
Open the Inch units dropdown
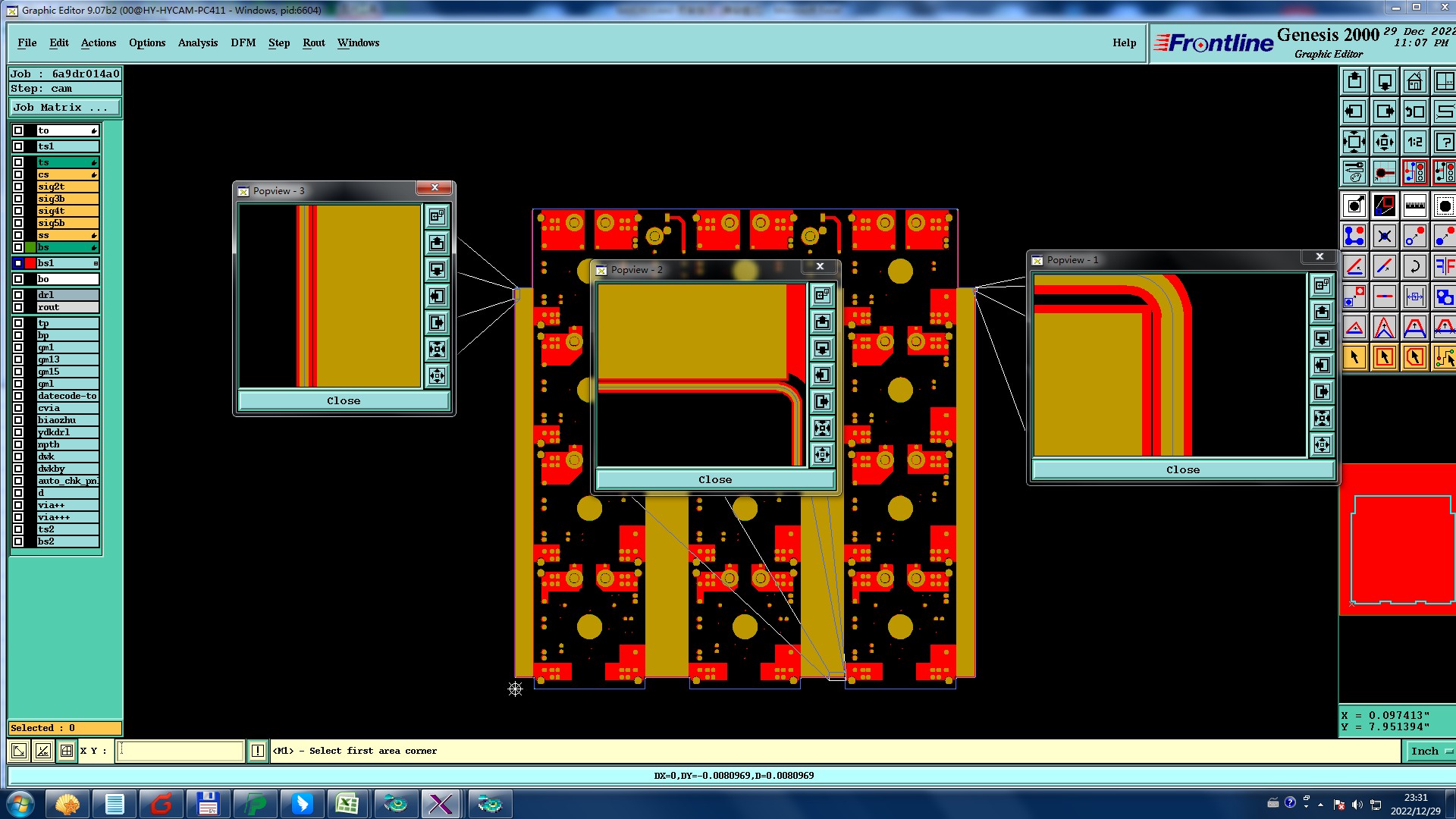click(x=1429, y=751)
